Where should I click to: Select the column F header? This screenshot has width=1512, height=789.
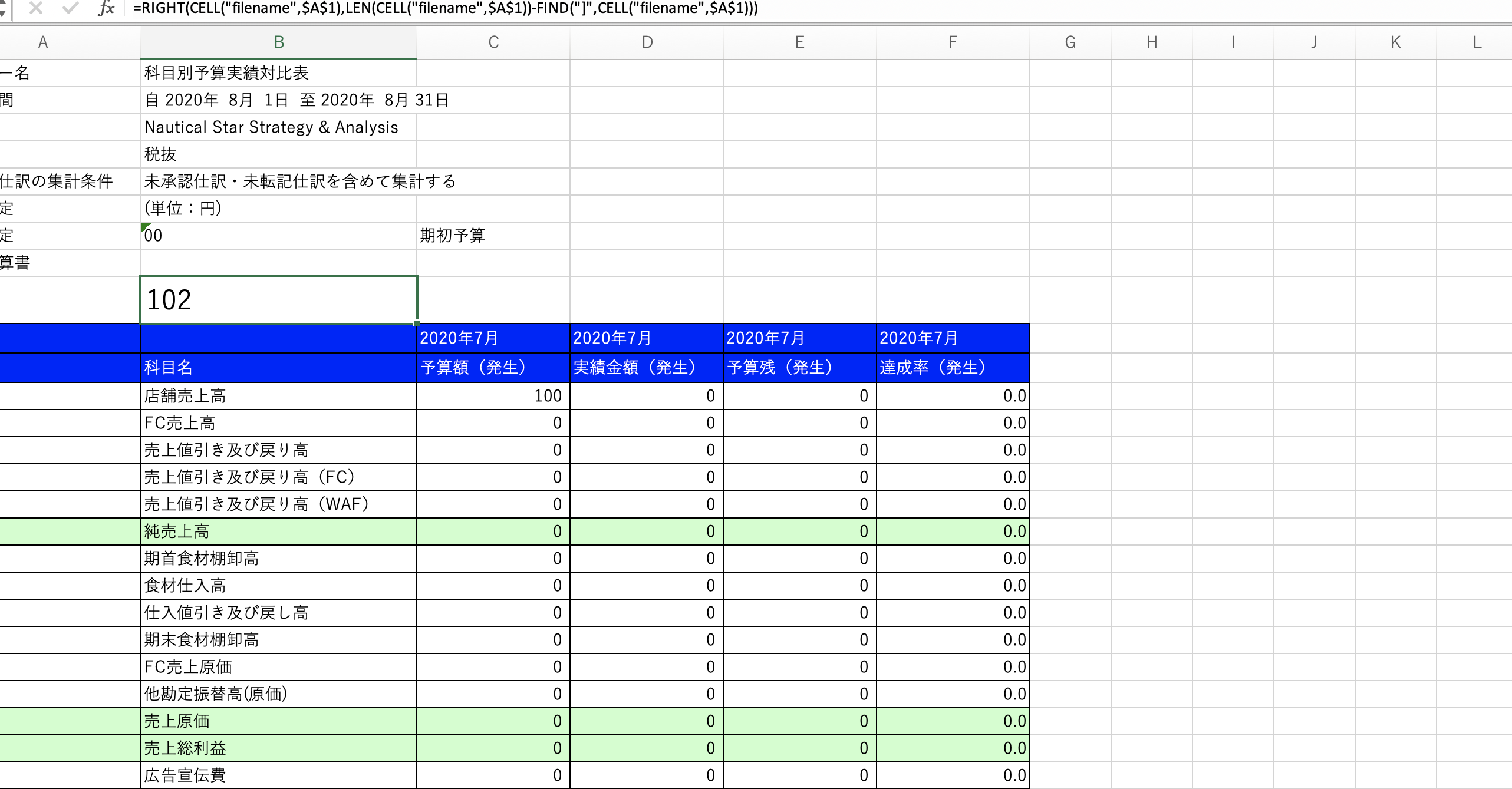pyautogui.click(x=953, y=42)
